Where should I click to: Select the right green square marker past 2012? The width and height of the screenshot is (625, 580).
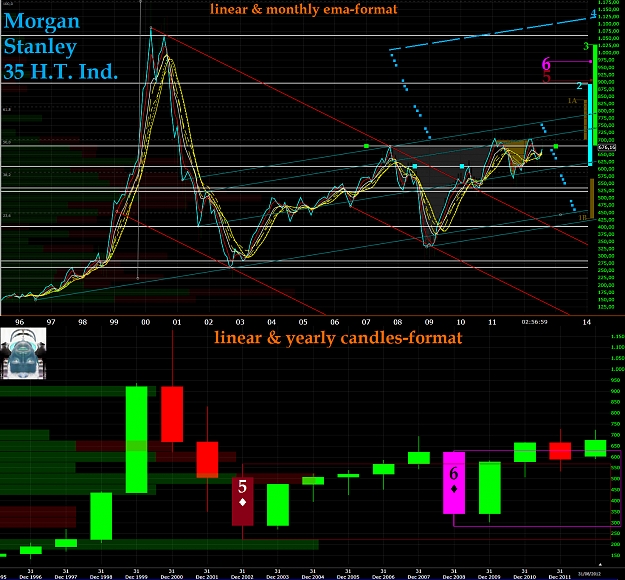(x=556, y=146)
